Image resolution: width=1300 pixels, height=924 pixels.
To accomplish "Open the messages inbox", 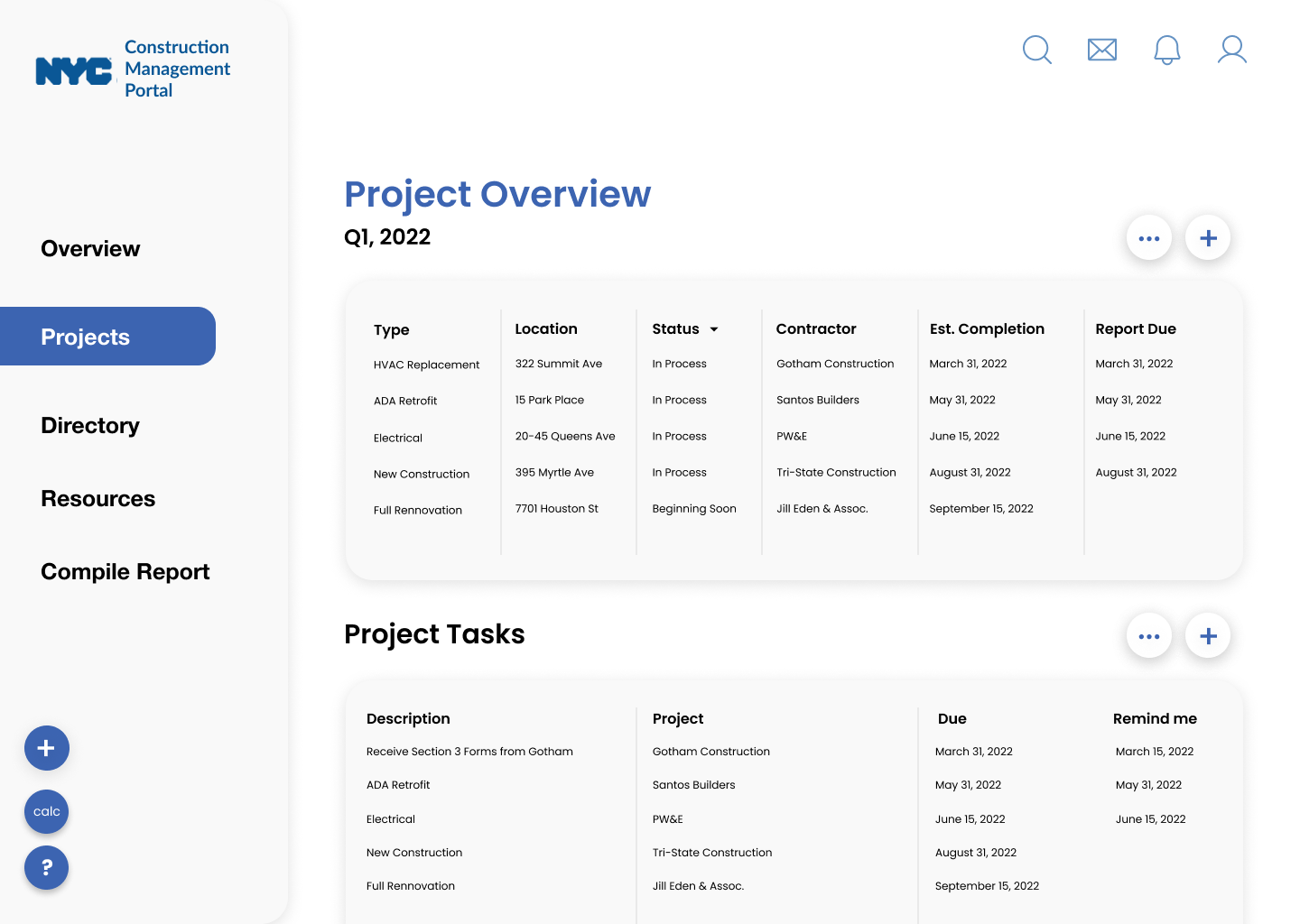I will point(1101,50).
